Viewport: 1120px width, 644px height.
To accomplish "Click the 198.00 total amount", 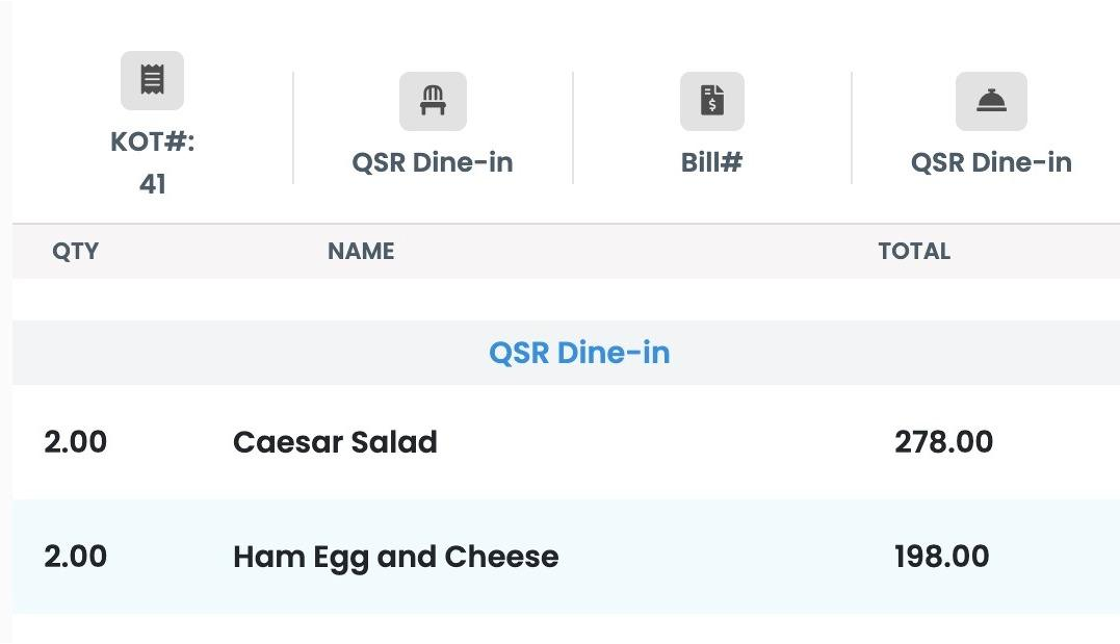I will [x=942, y=557].
